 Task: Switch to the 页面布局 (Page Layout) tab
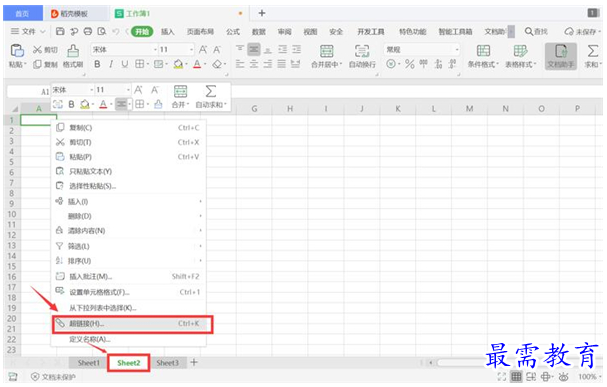pyautogui.click(x=200, y=32)
